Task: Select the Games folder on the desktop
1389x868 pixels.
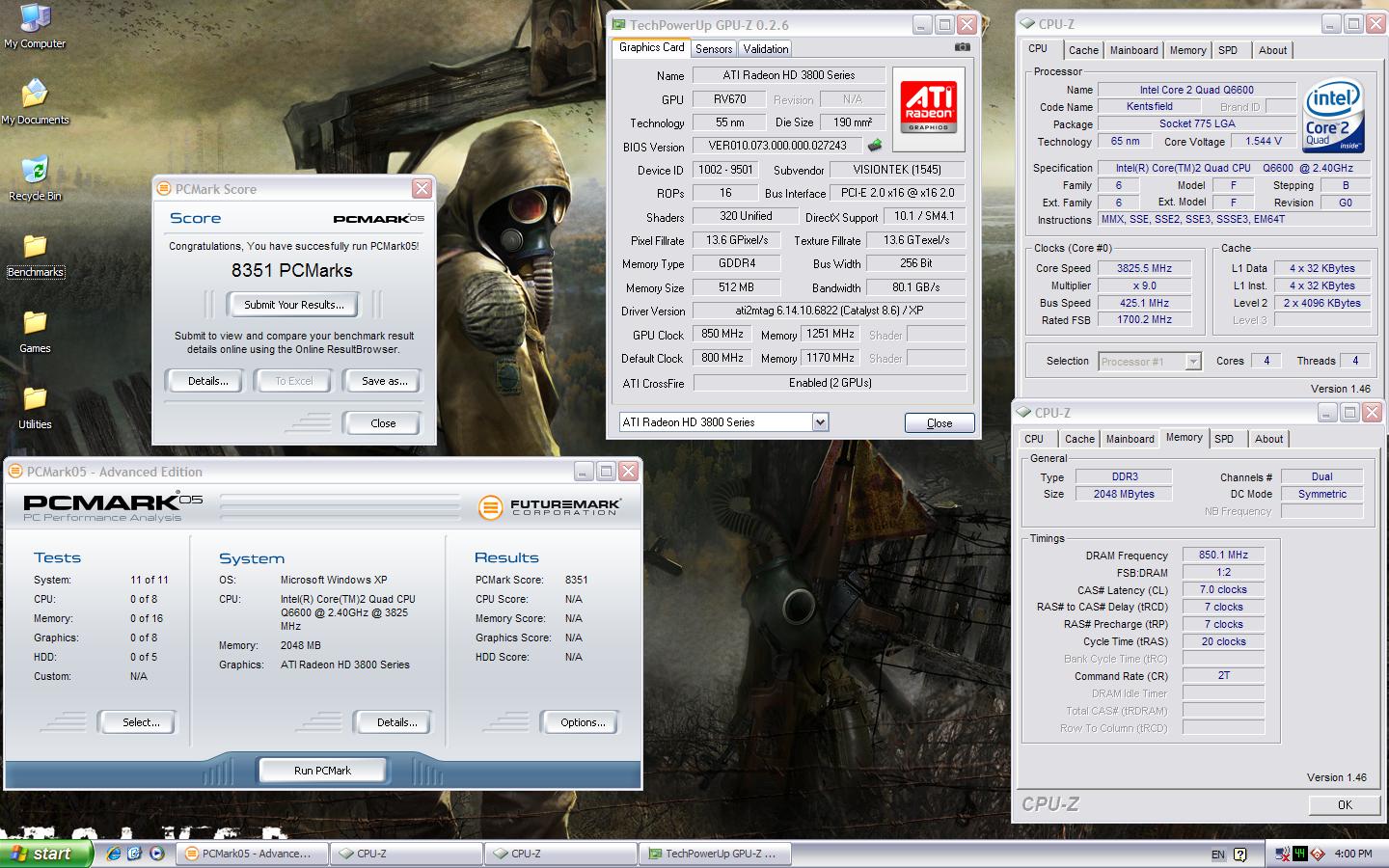Action: coord(35,331)
